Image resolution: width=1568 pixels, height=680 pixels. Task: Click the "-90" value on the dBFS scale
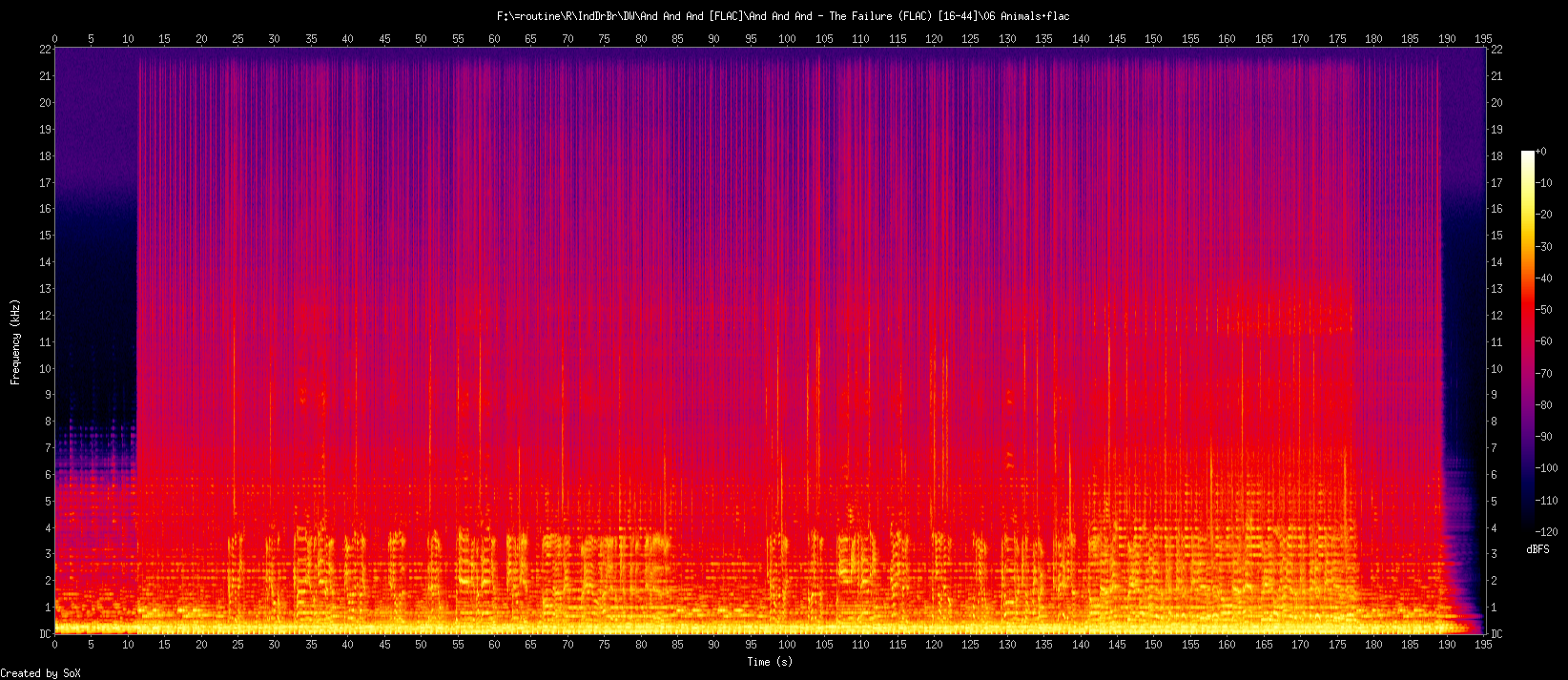tap(1544, 437)
